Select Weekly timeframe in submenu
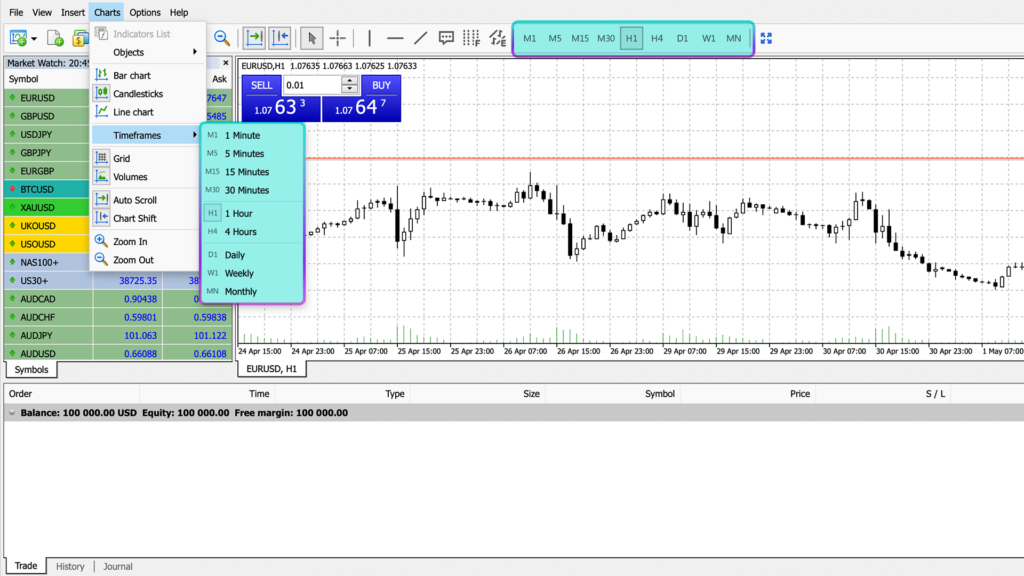 click(252, 274)
